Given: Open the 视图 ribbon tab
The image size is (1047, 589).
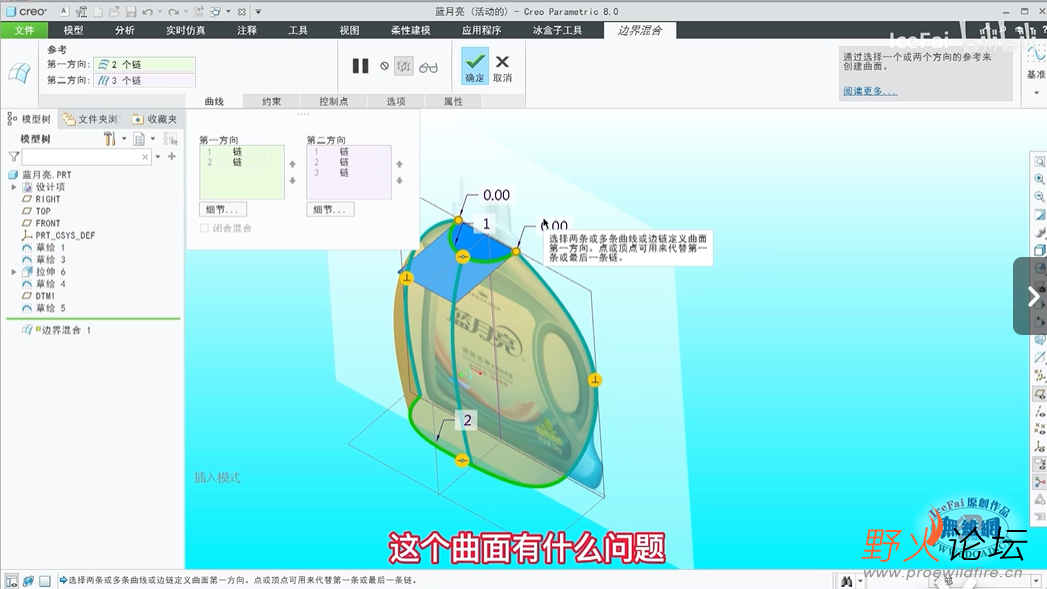Looking at the screenshot, I should pos(349,30).
